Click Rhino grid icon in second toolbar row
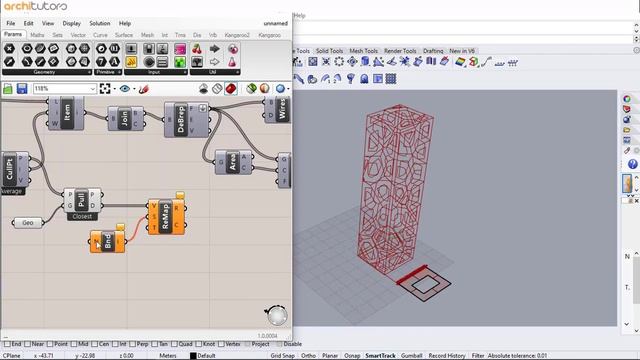640x360 pixels. pyautogui.click(x=391, y=79)
